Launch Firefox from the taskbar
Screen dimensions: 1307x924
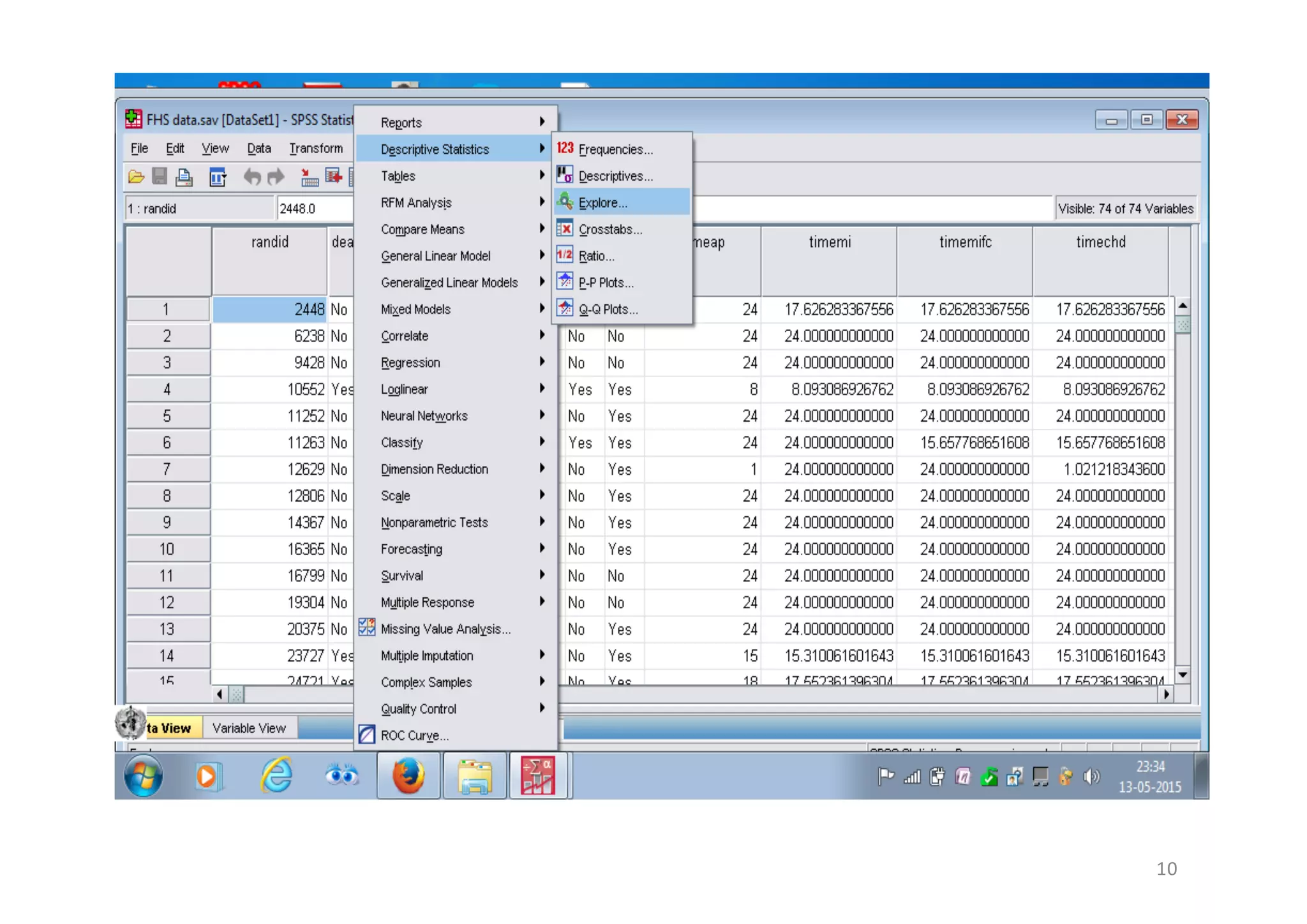(408, 777)
